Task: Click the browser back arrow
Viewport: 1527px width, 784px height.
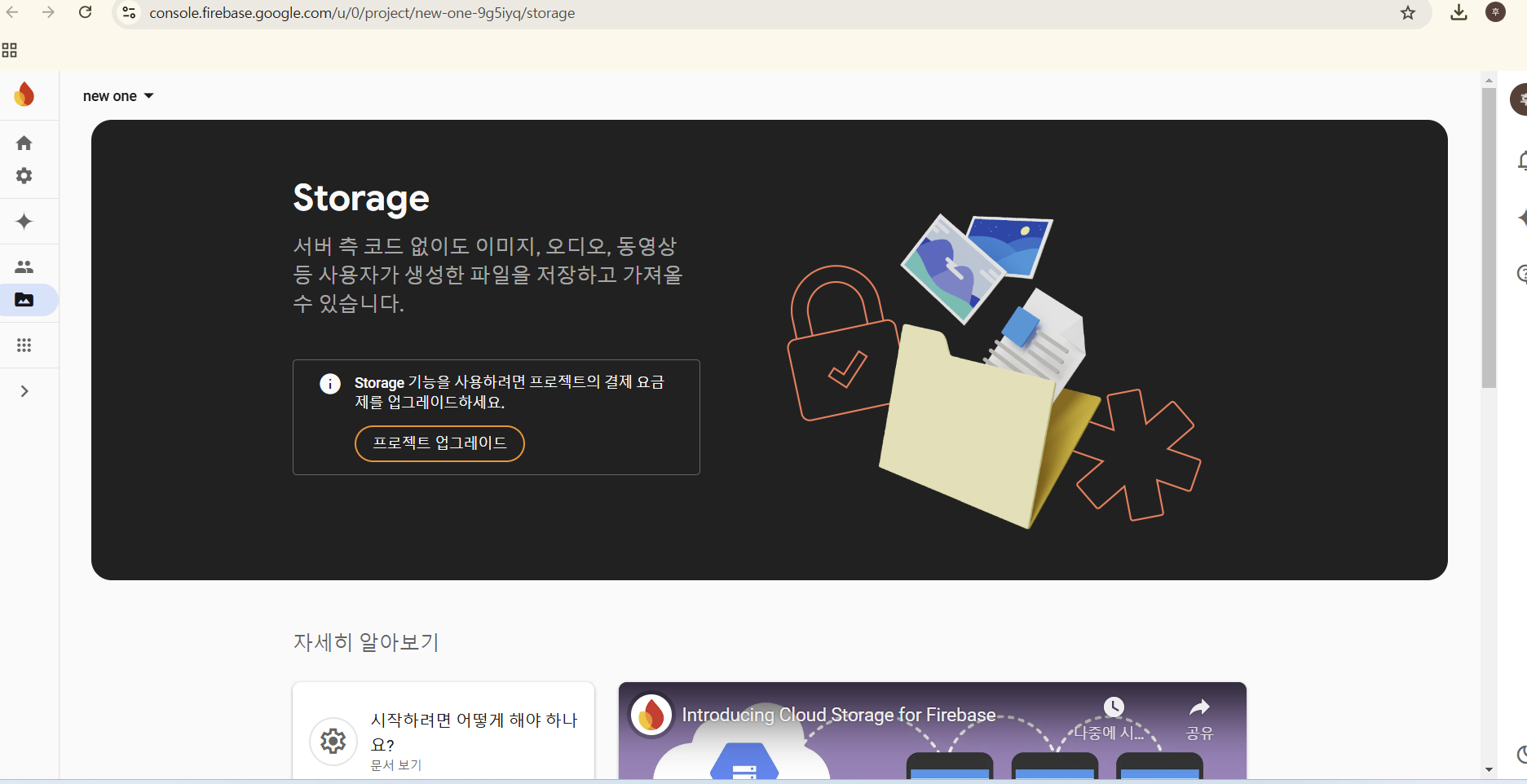Action: (x=12, y=12)
